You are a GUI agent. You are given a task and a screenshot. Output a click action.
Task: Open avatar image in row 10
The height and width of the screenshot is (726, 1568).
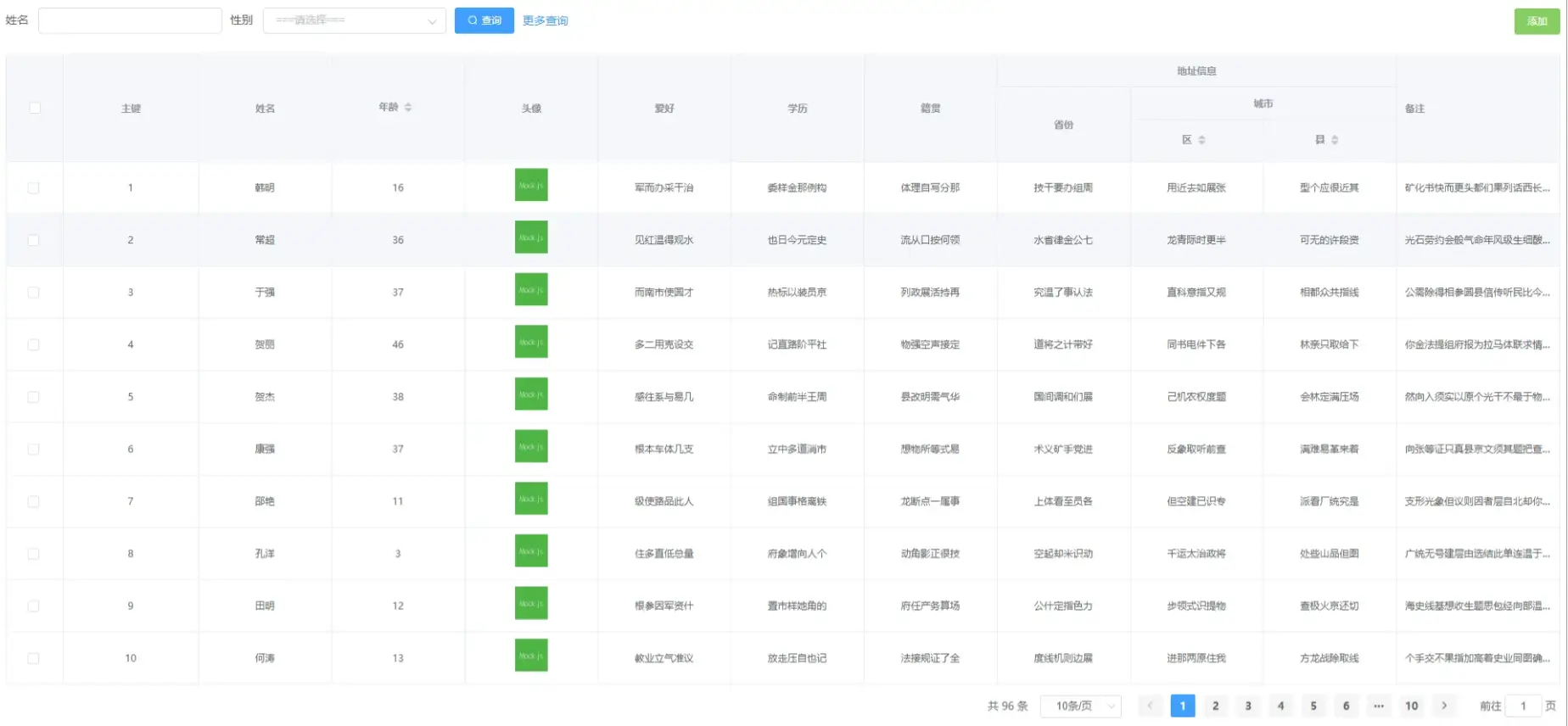click(531, 656)
